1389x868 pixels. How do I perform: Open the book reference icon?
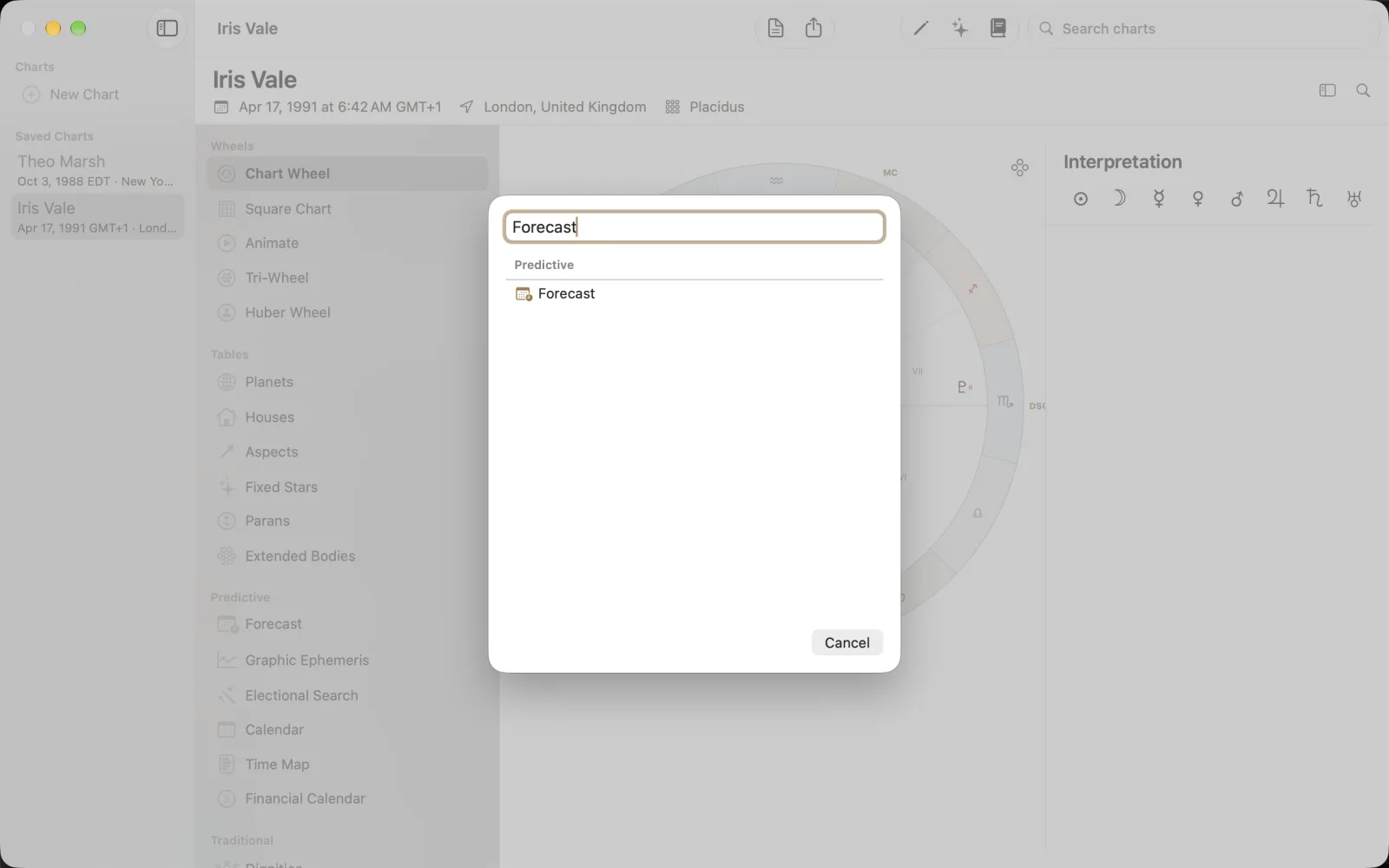pyautogui.click(x=998, y=29)
